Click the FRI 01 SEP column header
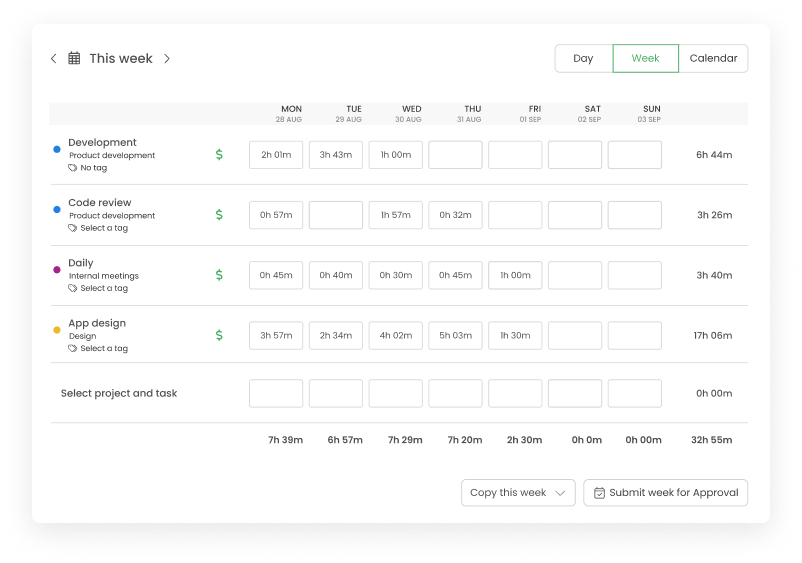This screenshot has width=802, height=563. (530, 114)
